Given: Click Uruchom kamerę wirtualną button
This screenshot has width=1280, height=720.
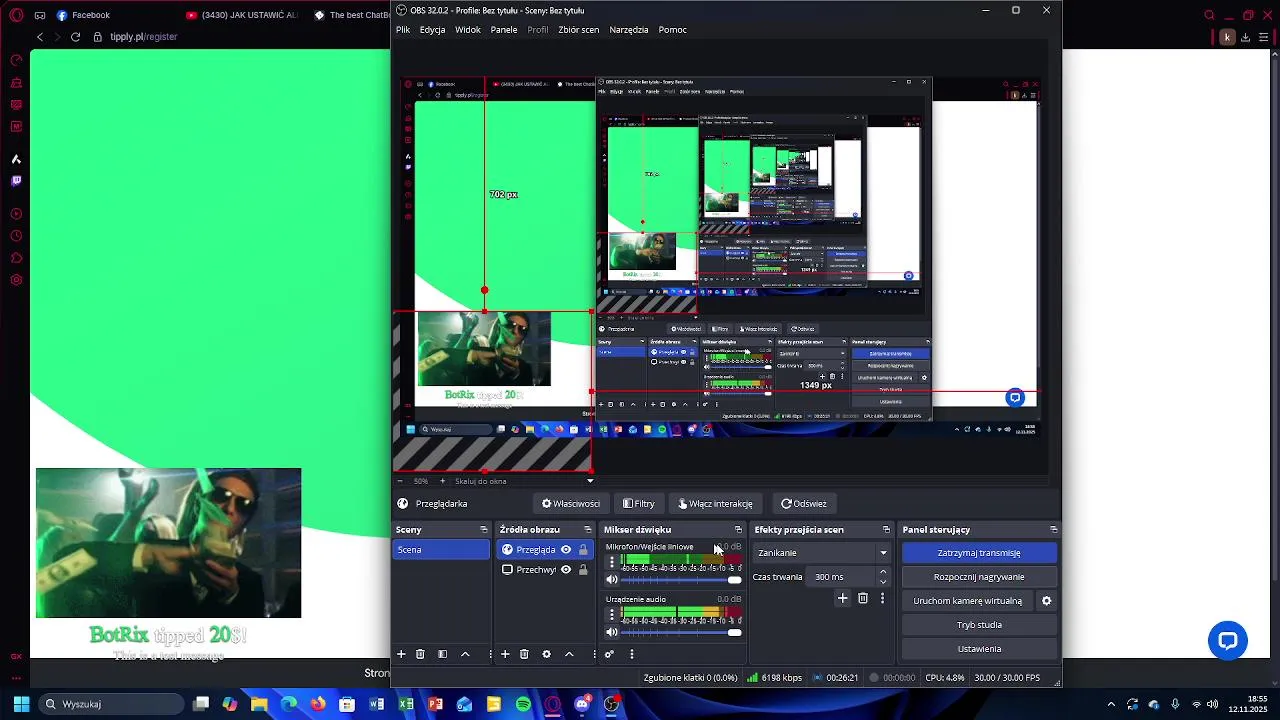Looking at the screenshot, I should (968, 601).
